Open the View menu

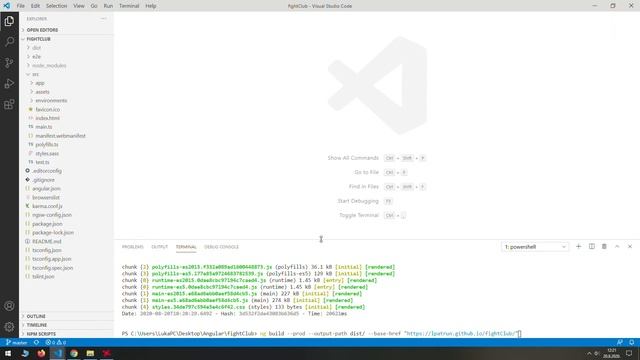(x=79, y=6)
